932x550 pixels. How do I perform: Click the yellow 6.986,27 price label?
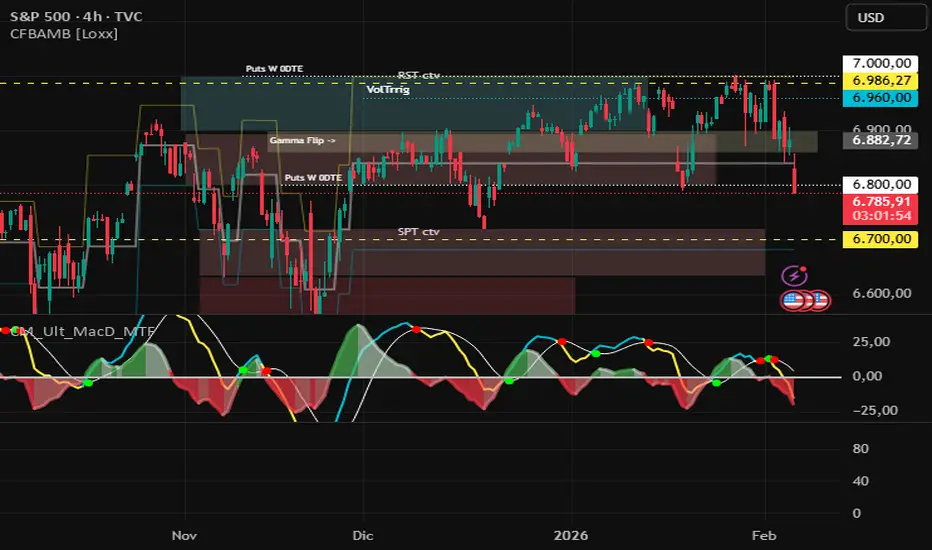(881, 80)
